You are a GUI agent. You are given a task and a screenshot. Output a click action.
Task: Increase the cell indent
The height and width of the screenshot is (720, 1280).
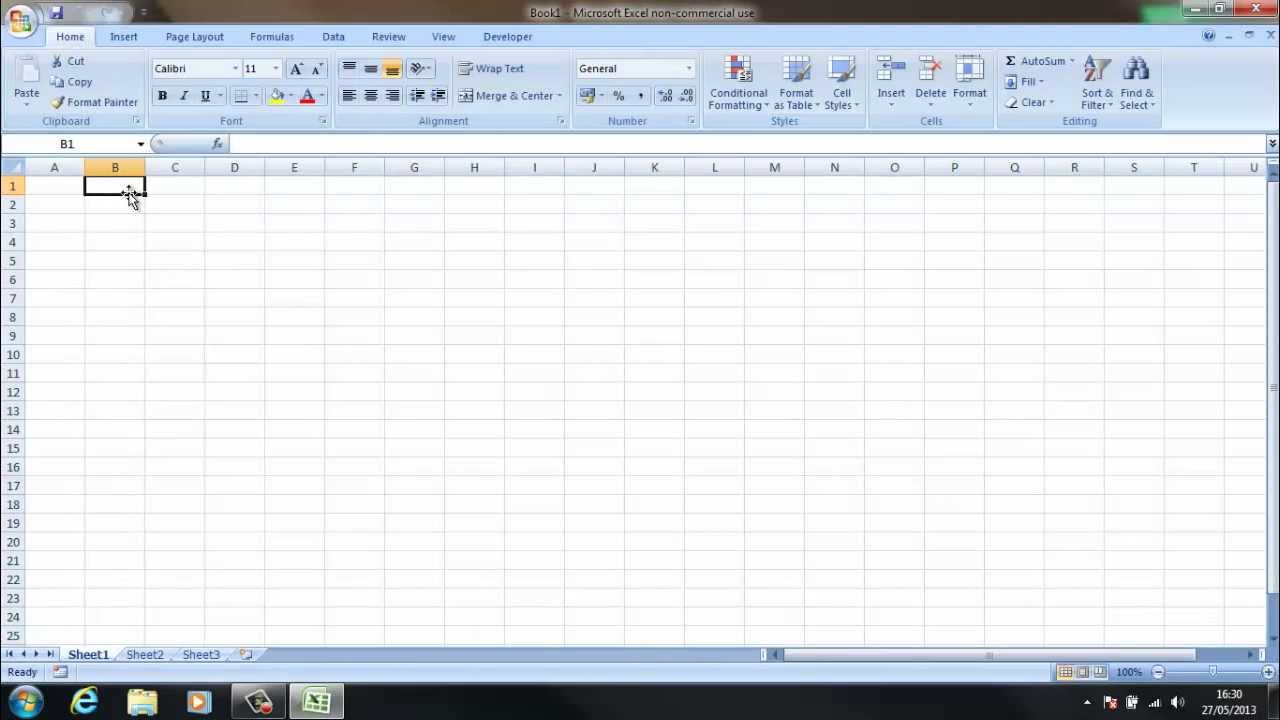438,96
